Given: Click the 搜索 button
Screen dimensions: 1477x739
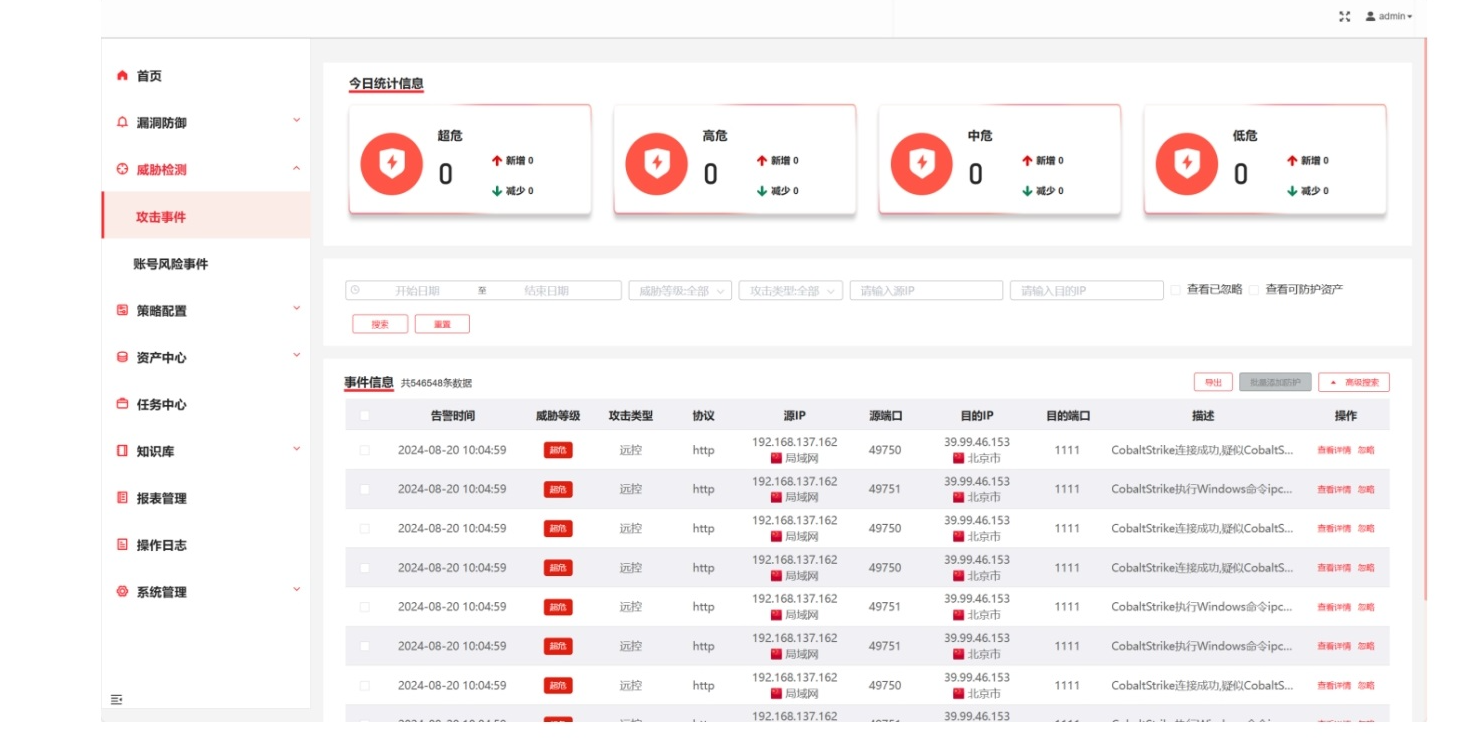Looking at the screenshot, I should pos(380,324).
